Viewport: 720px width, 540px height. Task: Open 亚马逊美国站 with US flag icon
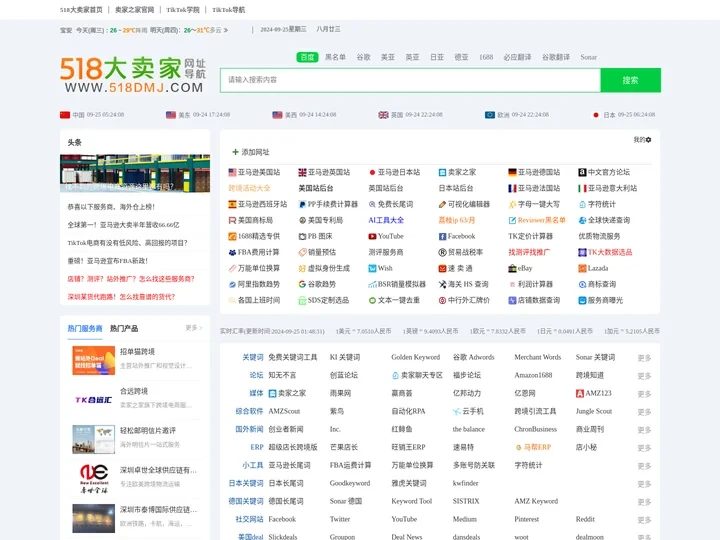click(254, 172)
